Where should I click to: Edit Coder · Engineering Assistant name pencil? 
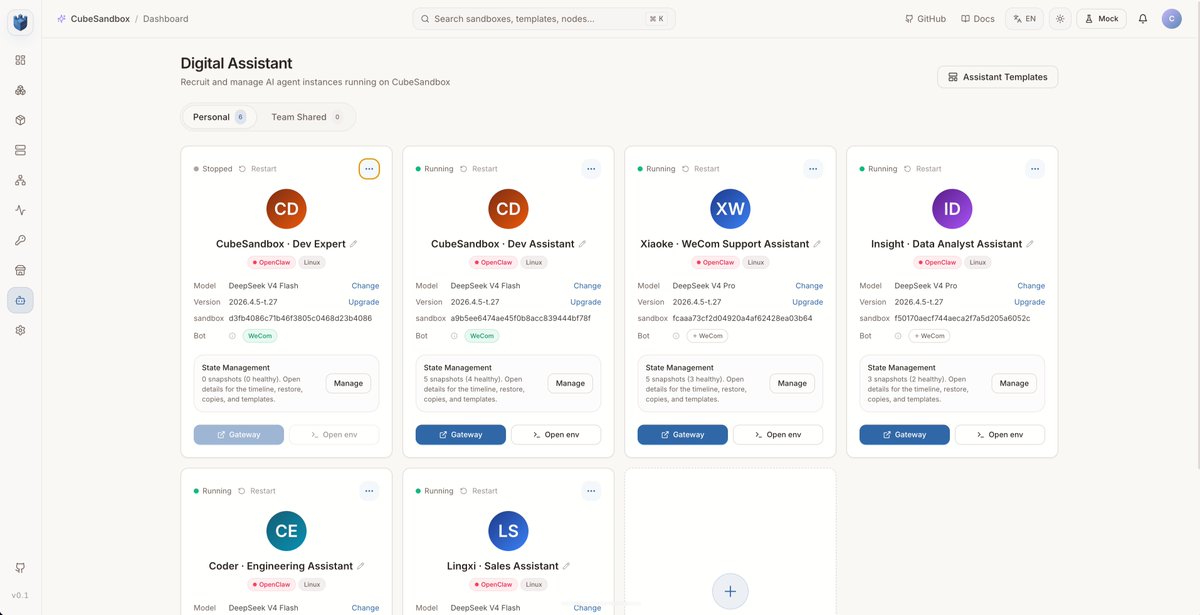pyautogui.click(x=360, y=566)
